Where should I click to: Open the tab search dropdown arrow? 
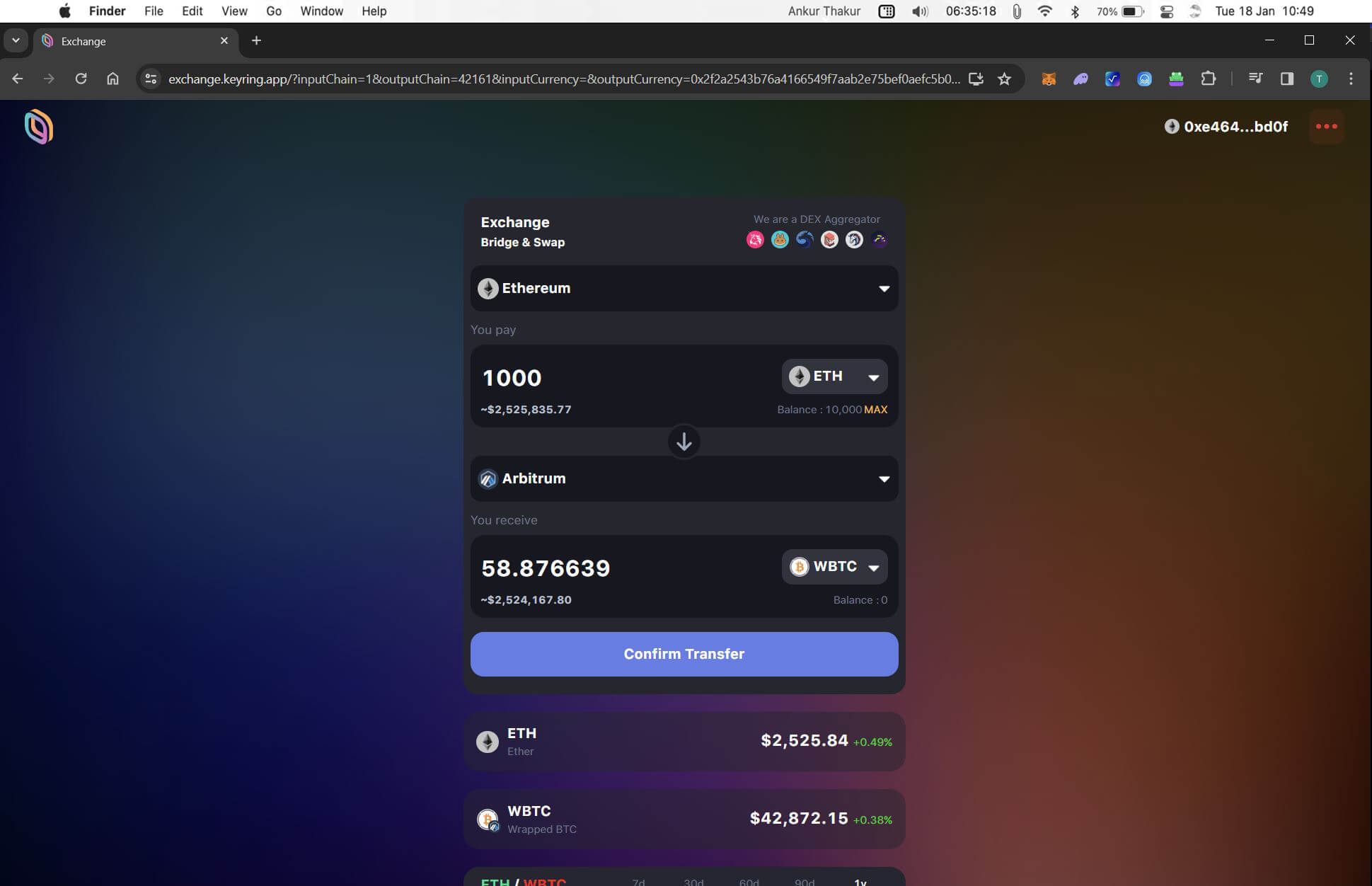click(16, 40)
